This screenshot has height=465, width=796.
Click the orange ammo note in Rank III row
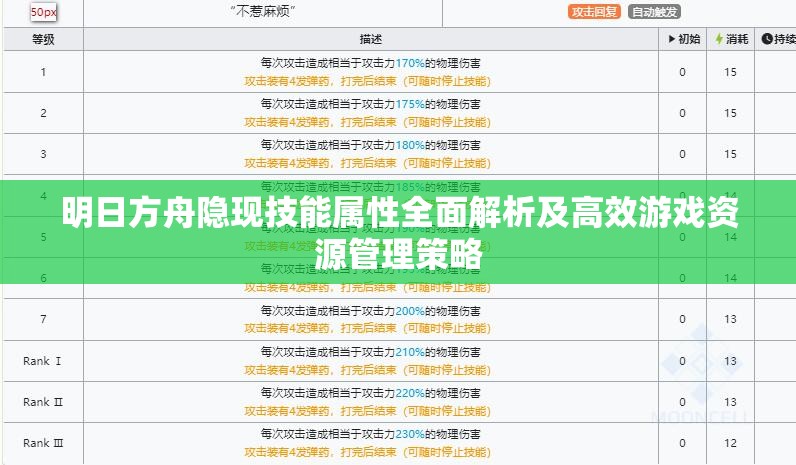(368, 452)
